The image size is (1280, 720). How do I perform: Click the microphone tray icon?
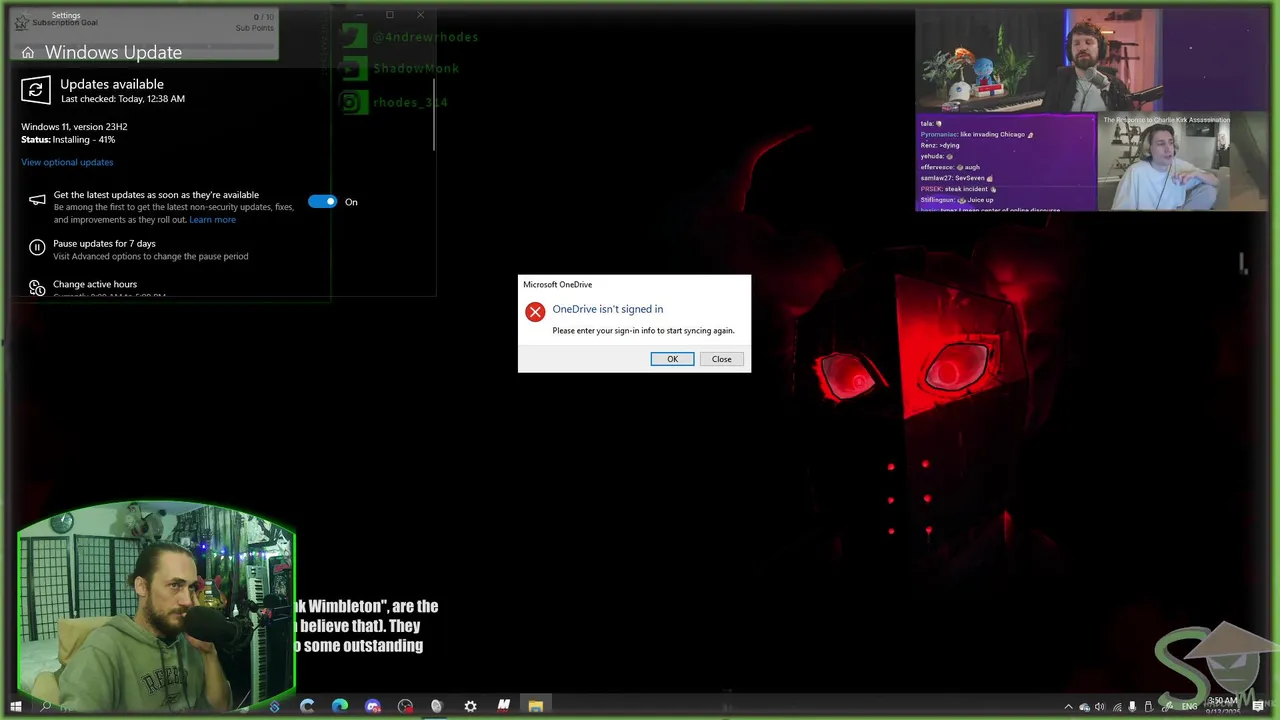click(1132, 707)
